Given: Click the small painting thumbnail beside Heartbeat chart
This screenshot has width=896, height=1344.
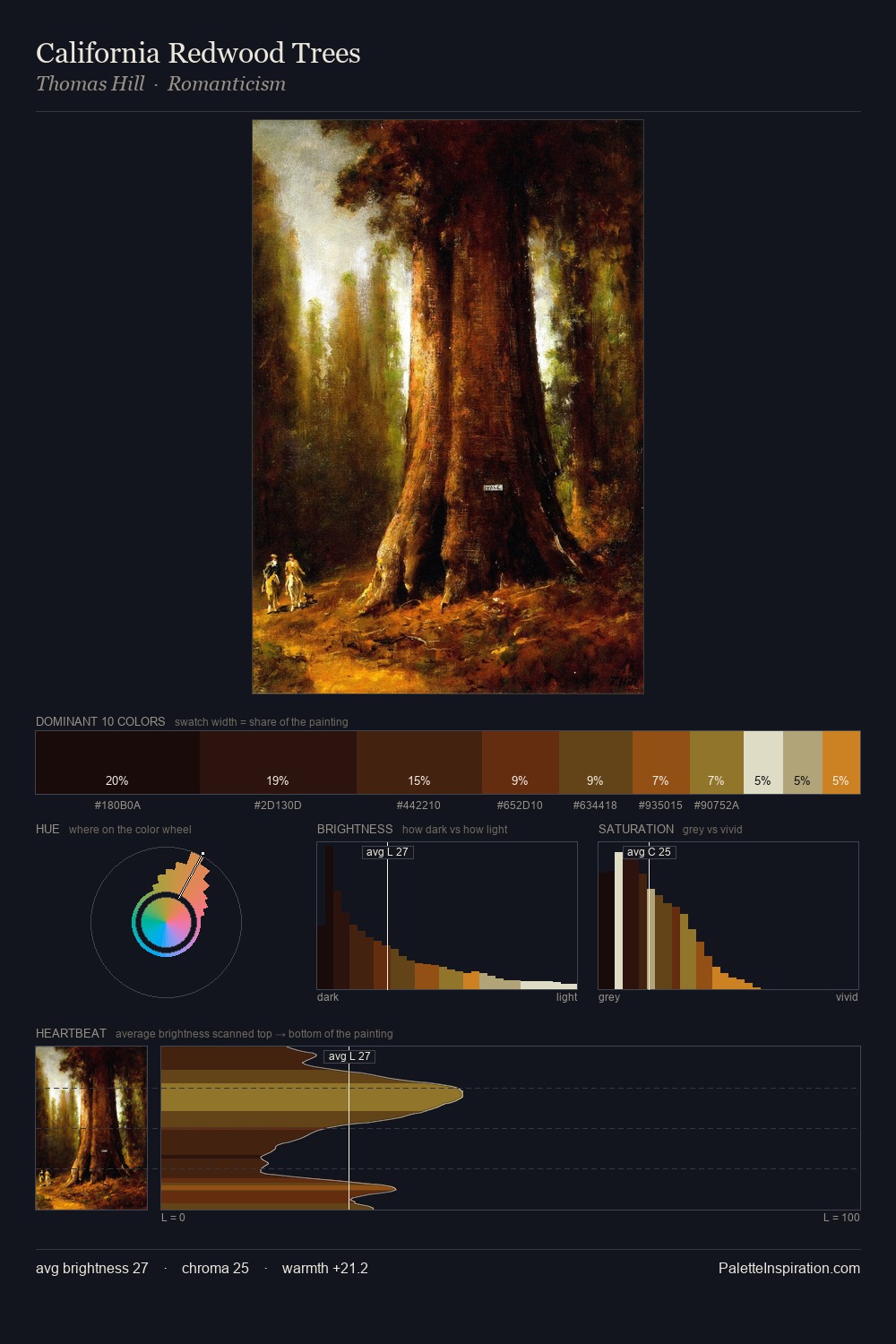Looking at the screenshot, I should pyautogui.click(x=91, y=1128).
